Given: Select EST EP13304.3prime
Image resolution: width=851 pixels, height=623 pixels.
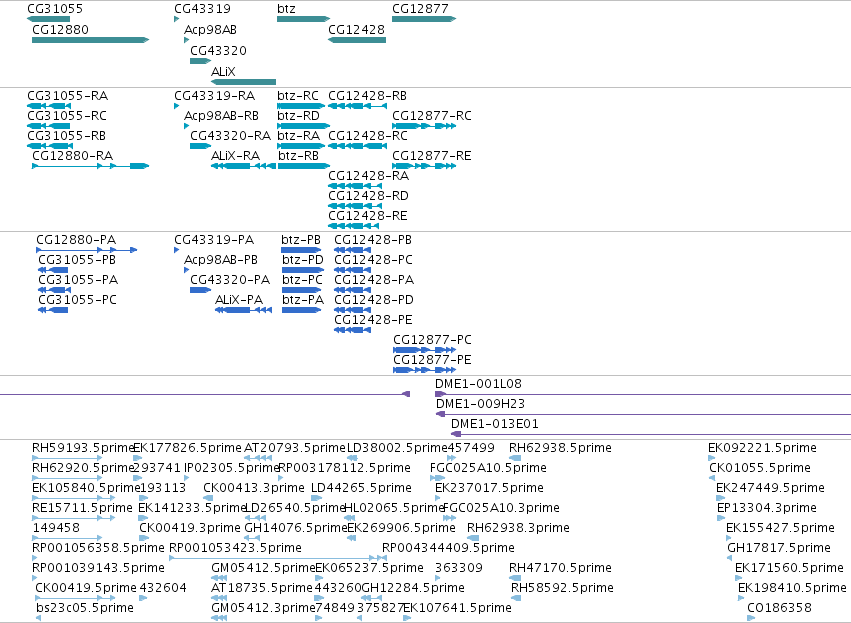Looking at the screenshot, I should coord(767,508).
